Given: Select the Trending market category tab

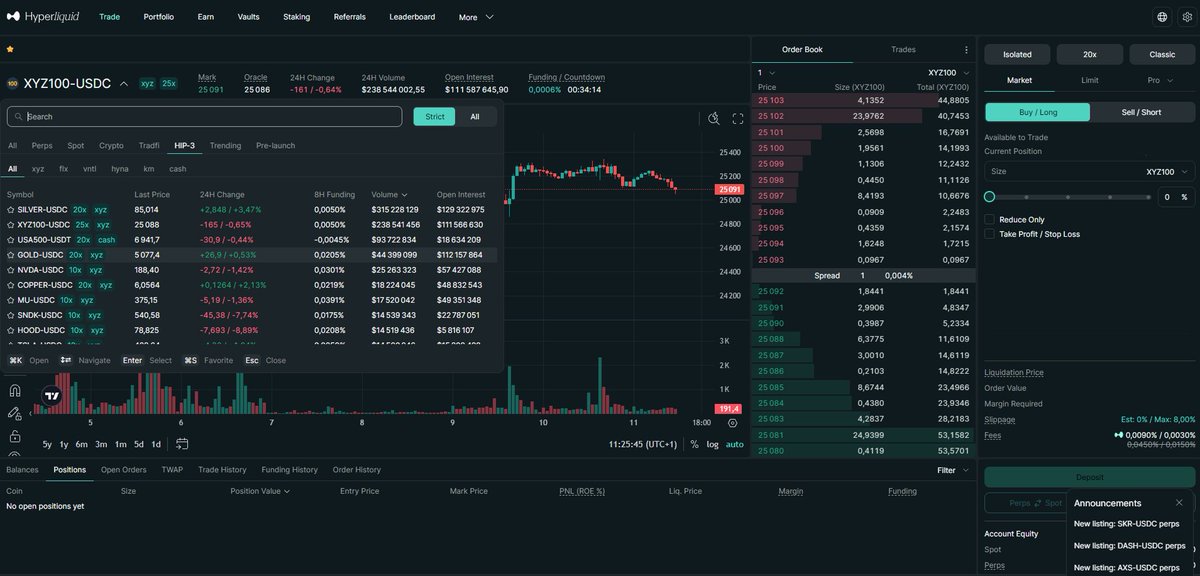Looking at the screenshot, I should click(225, 146).
